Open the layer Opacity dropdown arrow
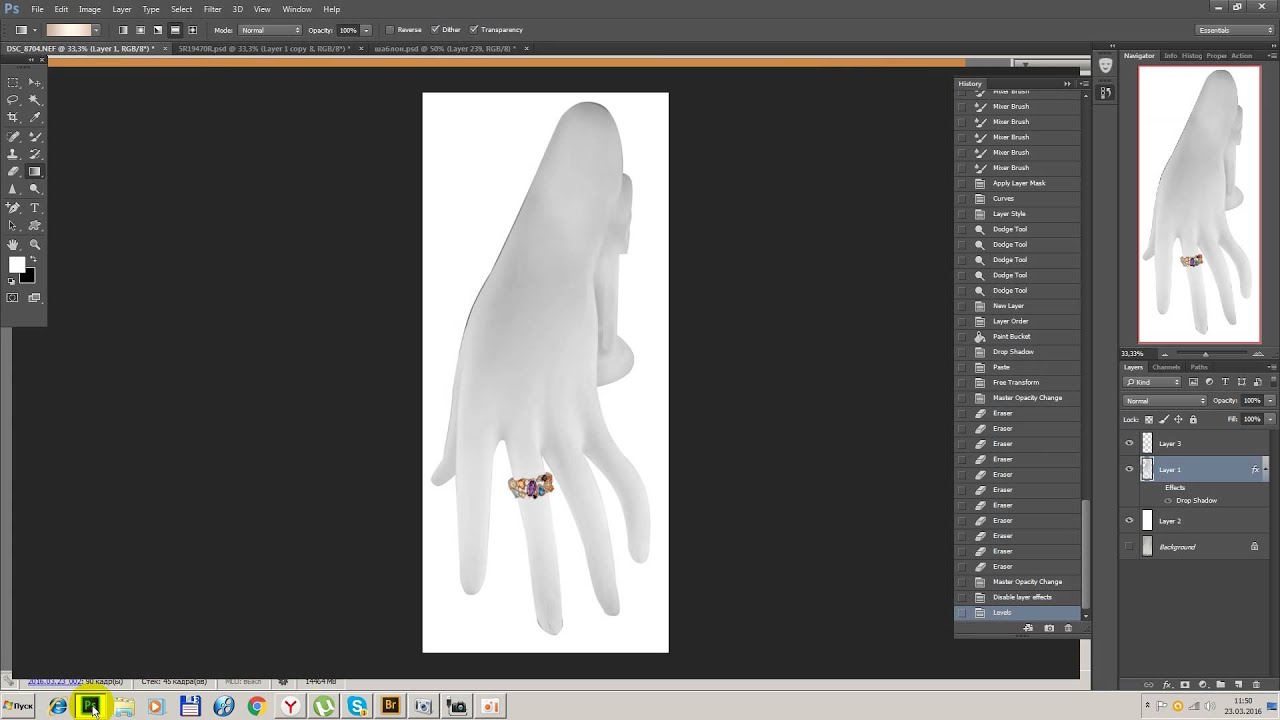Image resolution: width=1280 pixels, height=720 pixels. (x=1270, y=401)
